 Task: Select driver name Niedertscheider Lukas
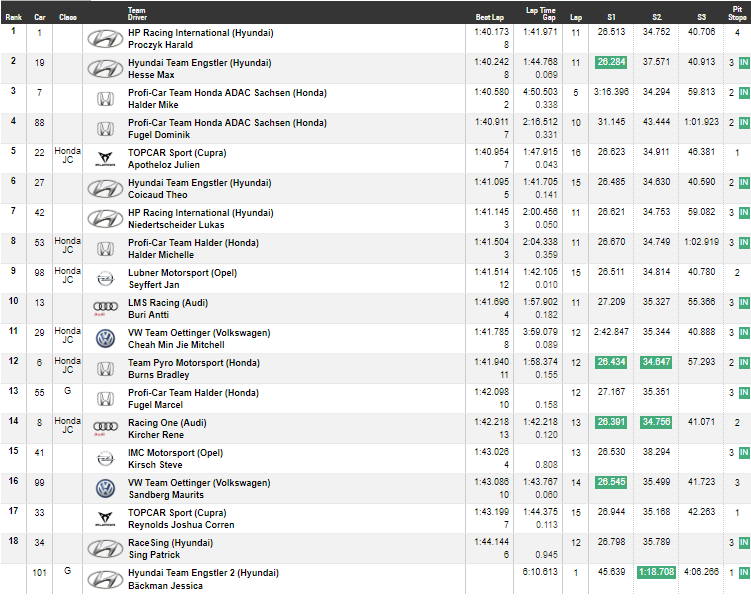(176, 225)
